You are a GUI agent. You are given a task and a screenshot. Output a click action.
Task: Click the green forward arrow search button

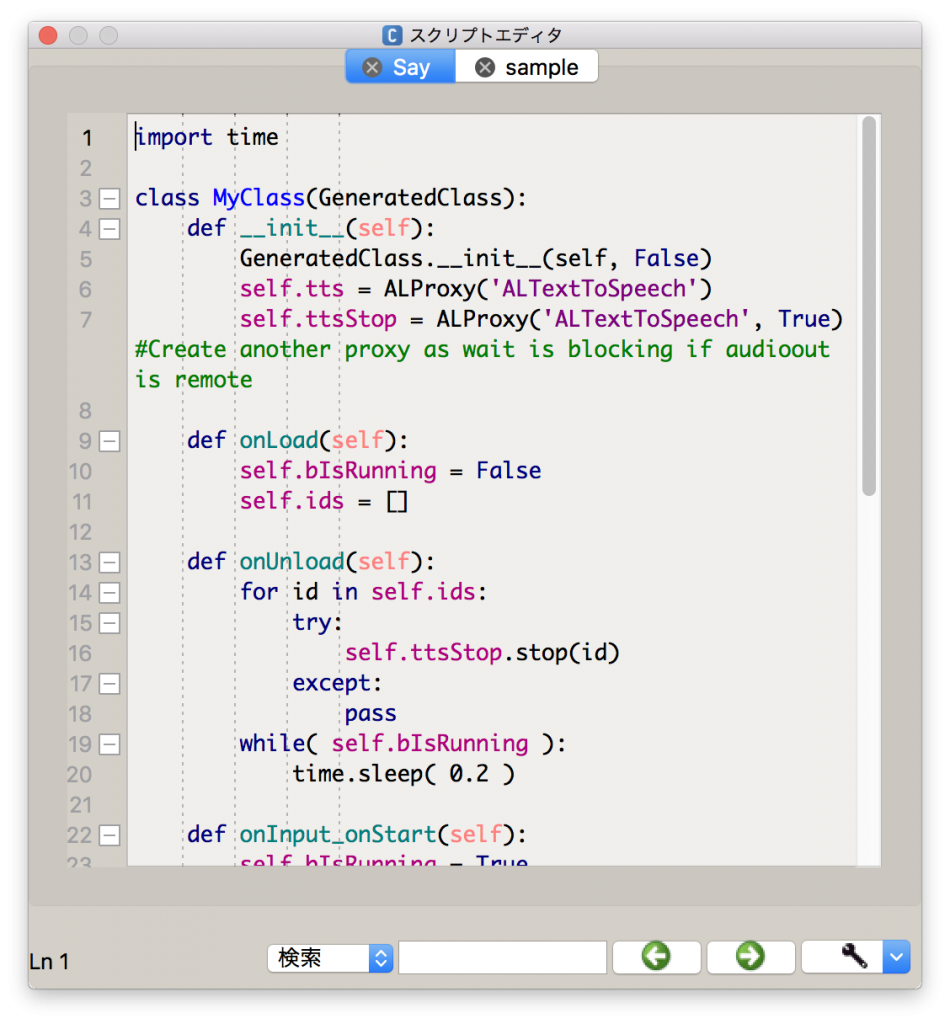point(750,957)
